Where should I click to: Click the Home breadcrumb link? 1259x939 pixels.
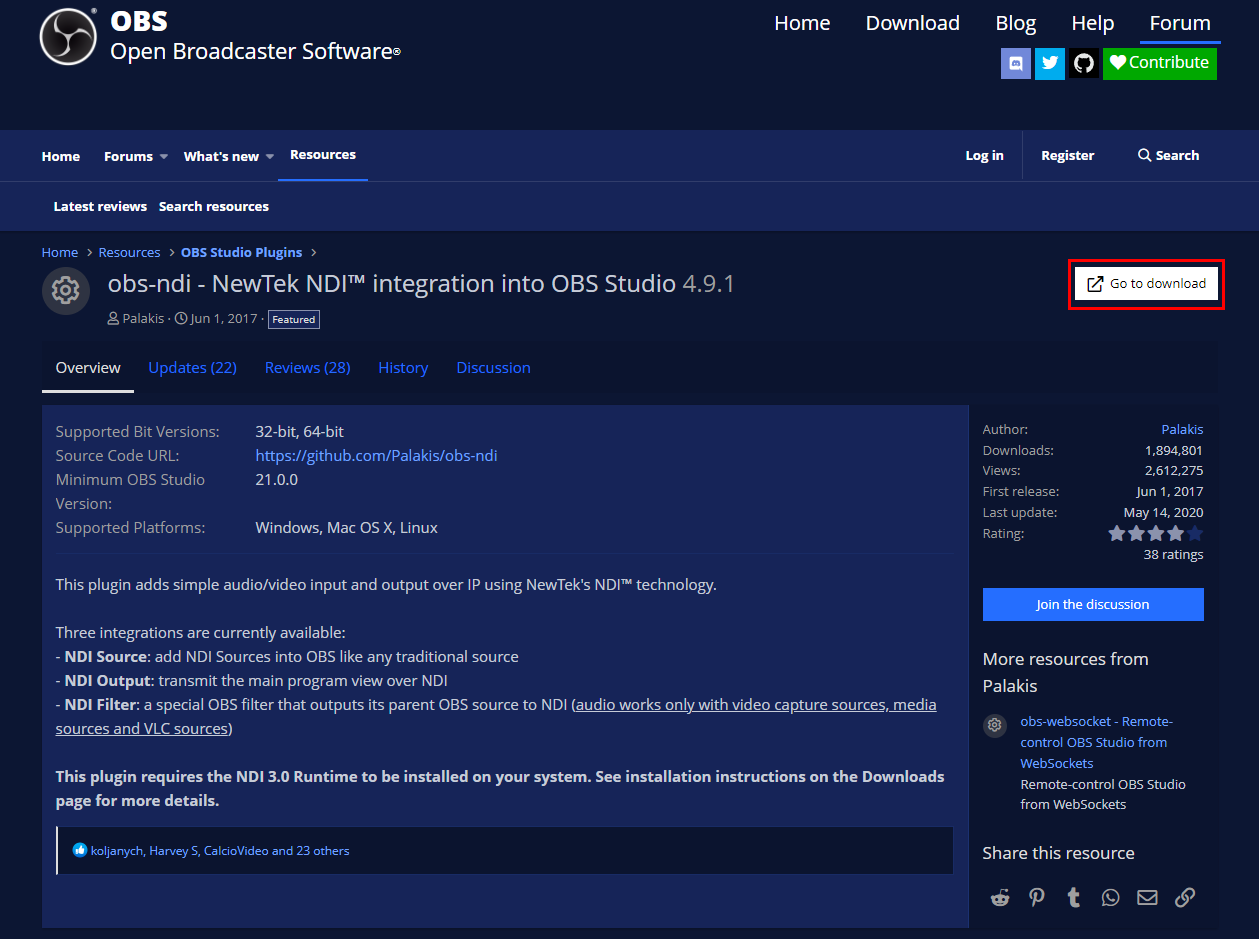click(x=60, y=252)
